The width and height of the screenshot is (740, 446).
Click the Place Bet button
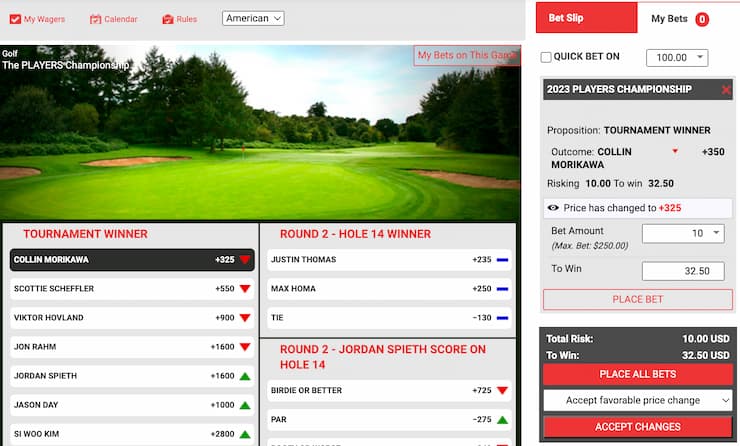click(x=638, y=299)
